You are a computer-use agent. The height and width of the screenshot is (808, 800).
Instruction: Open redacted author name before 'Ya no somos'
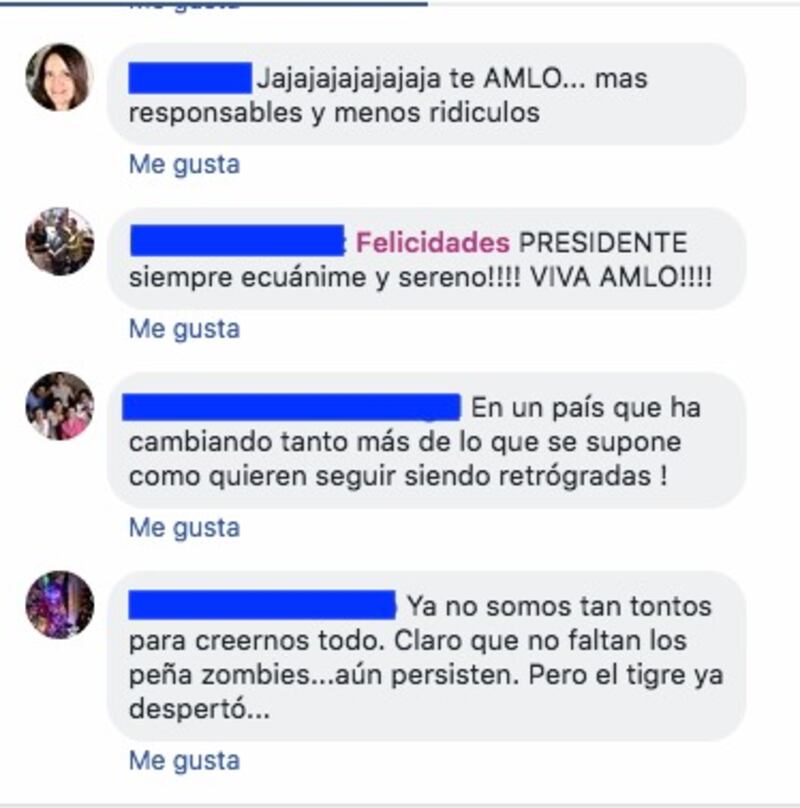pyautogui.click(x=262, y=605)
